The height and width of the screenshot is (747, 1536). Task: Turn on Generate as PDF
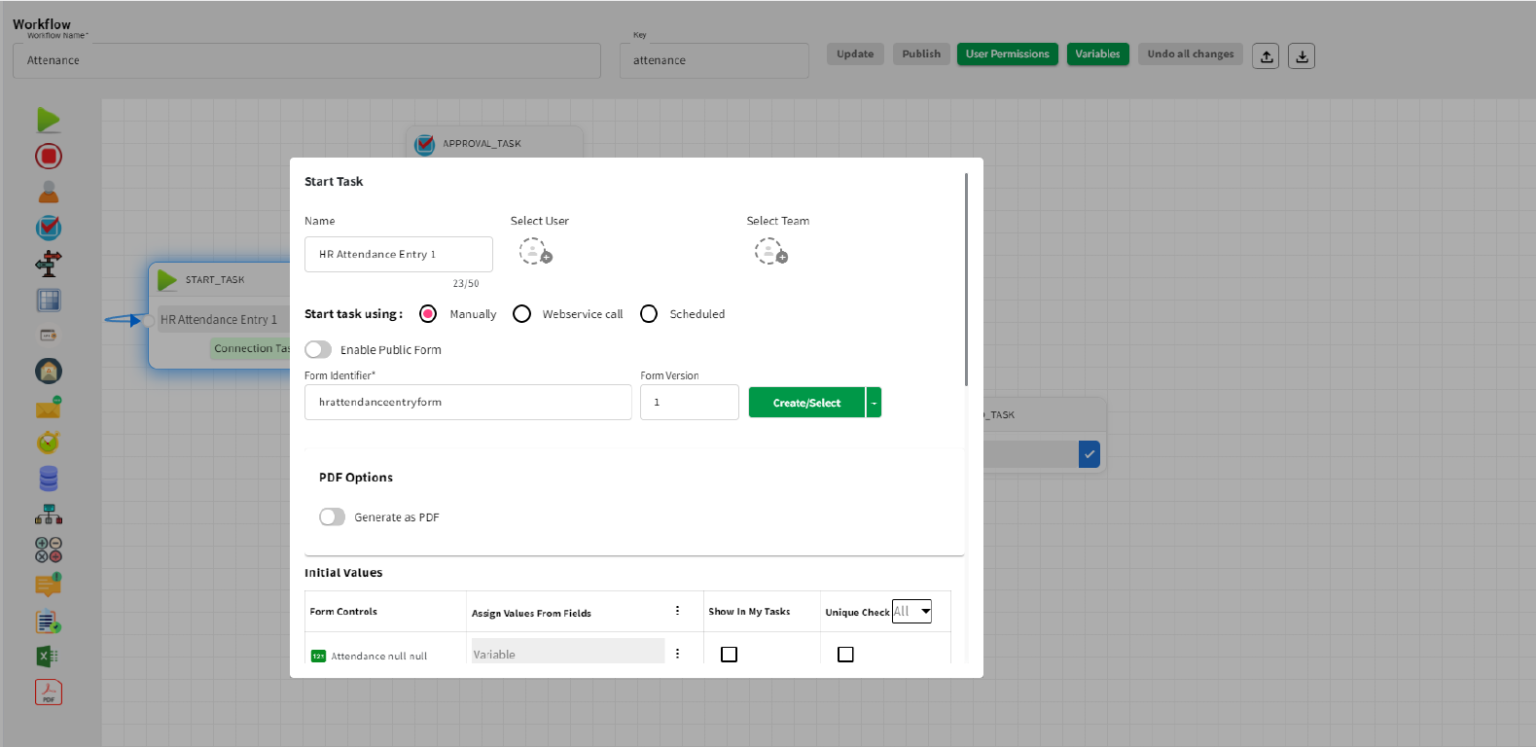331,517
